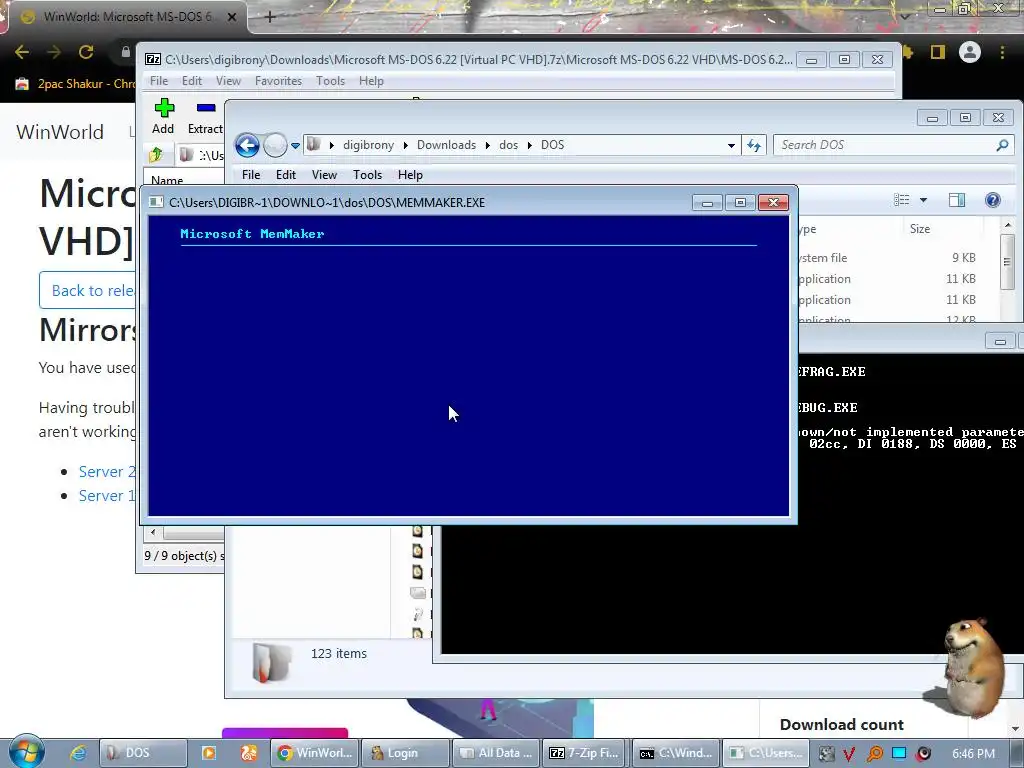Click the Explorer back arrow button

click(248, 145)
